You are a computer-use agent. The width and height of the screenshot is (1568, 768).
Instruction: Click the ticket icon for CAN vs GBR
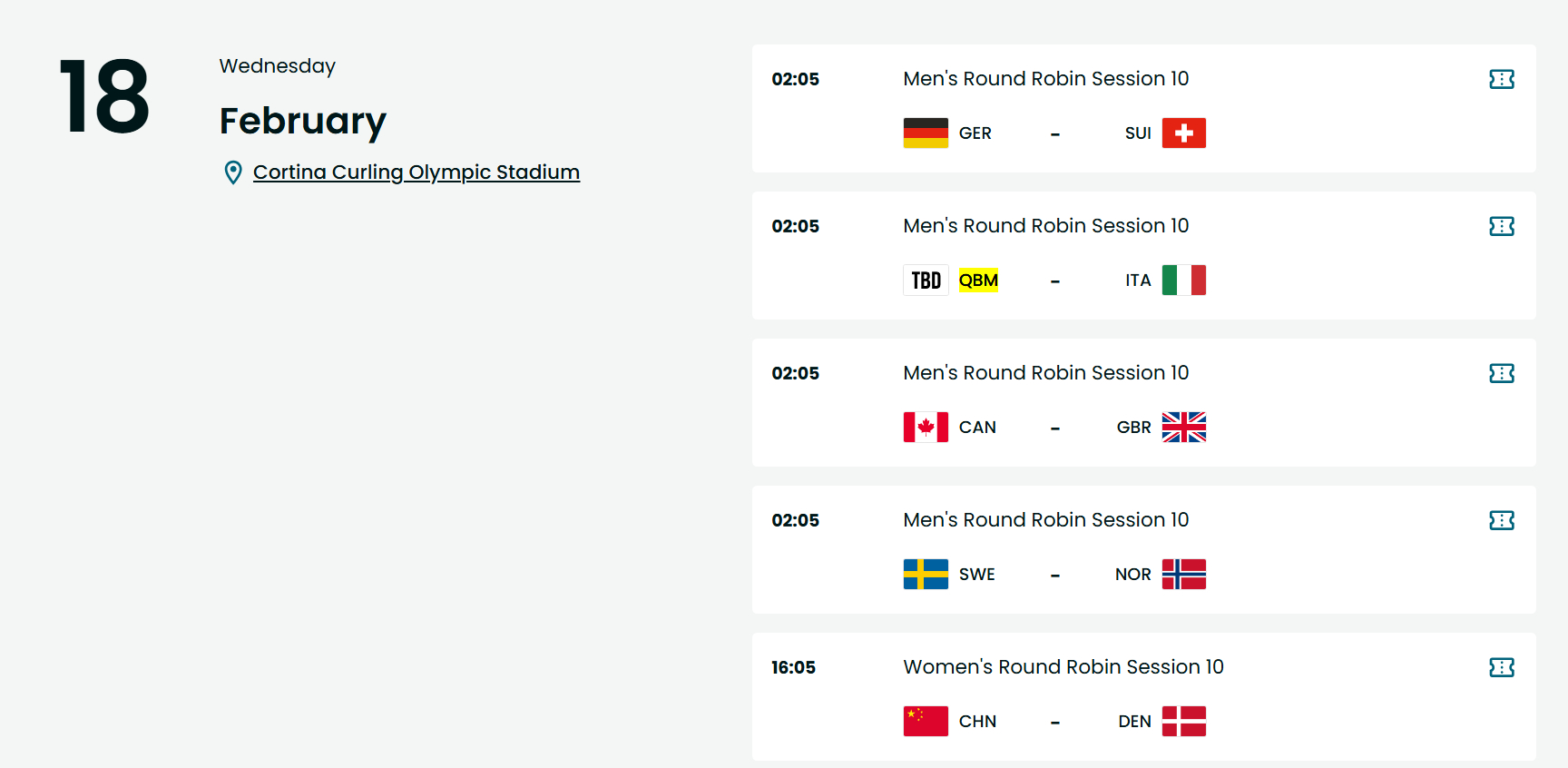tap(1502, 373)
